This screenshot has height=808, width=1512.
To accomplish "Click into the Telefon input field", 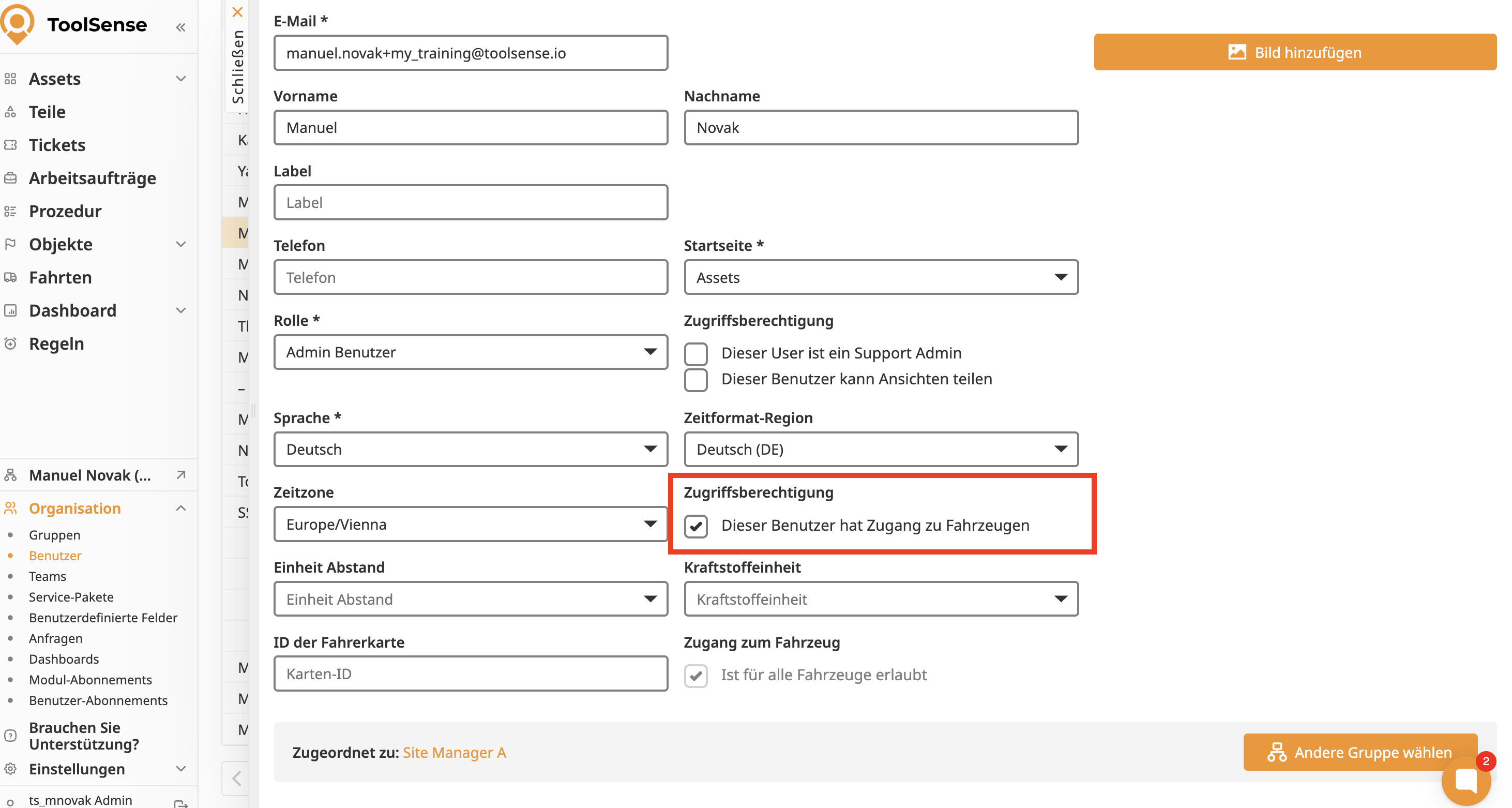I will [470, 277].
